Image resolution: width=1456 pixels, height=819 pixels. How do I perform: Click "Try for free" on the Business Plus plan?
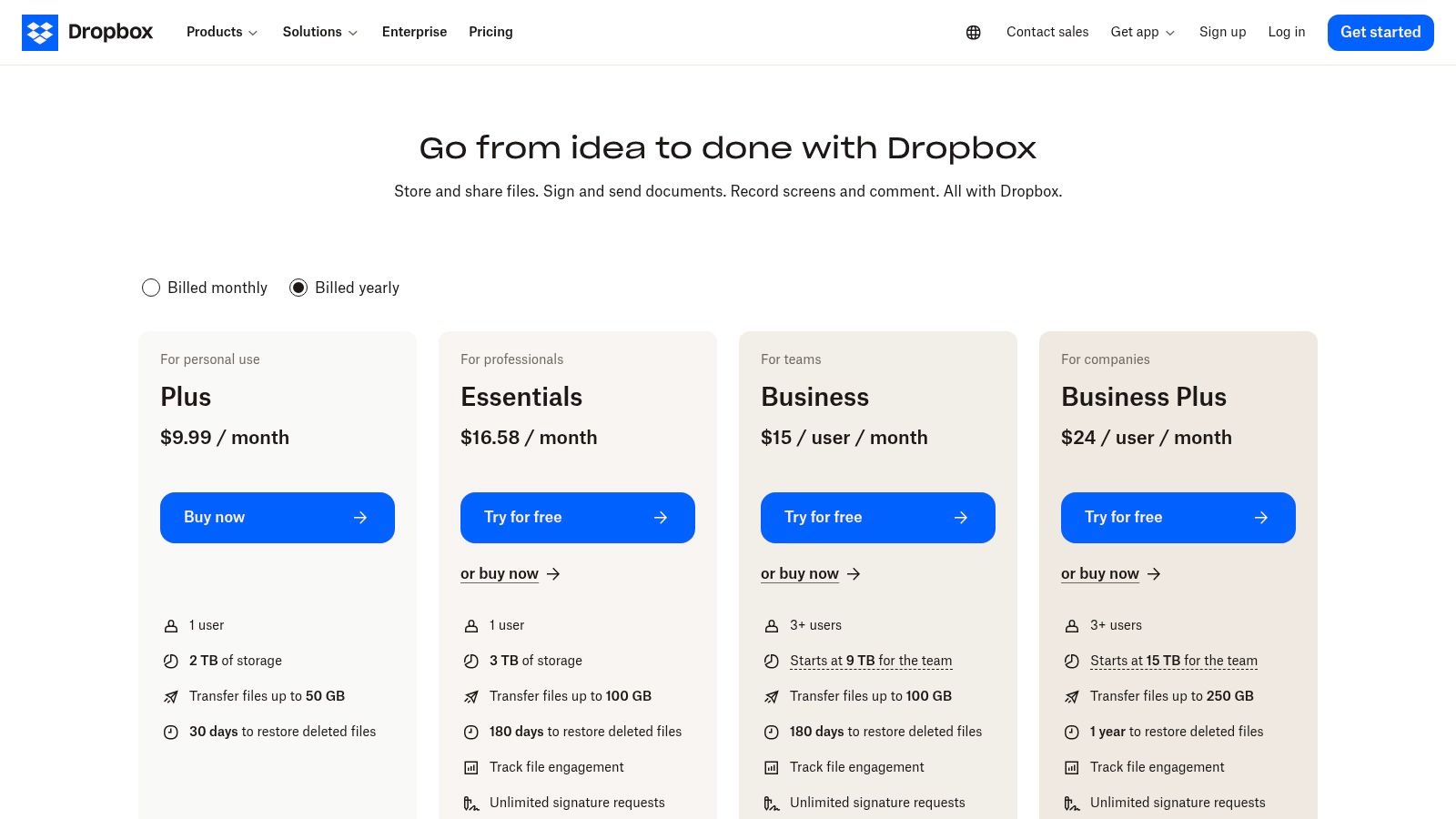coord(1178,517)
